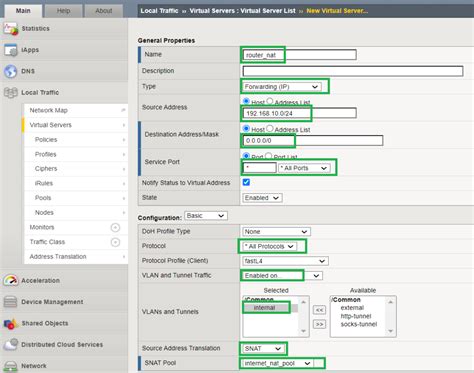Open the Network Map menu item
The height and width of the screenshot is (373, 474).
[76, 110]
